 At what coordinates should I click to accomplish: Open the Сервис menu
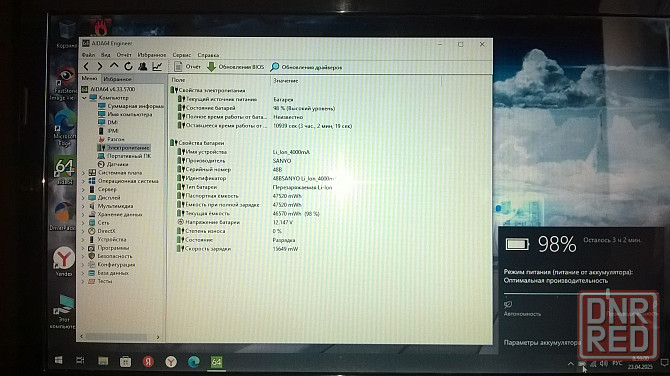click(182, 55)
